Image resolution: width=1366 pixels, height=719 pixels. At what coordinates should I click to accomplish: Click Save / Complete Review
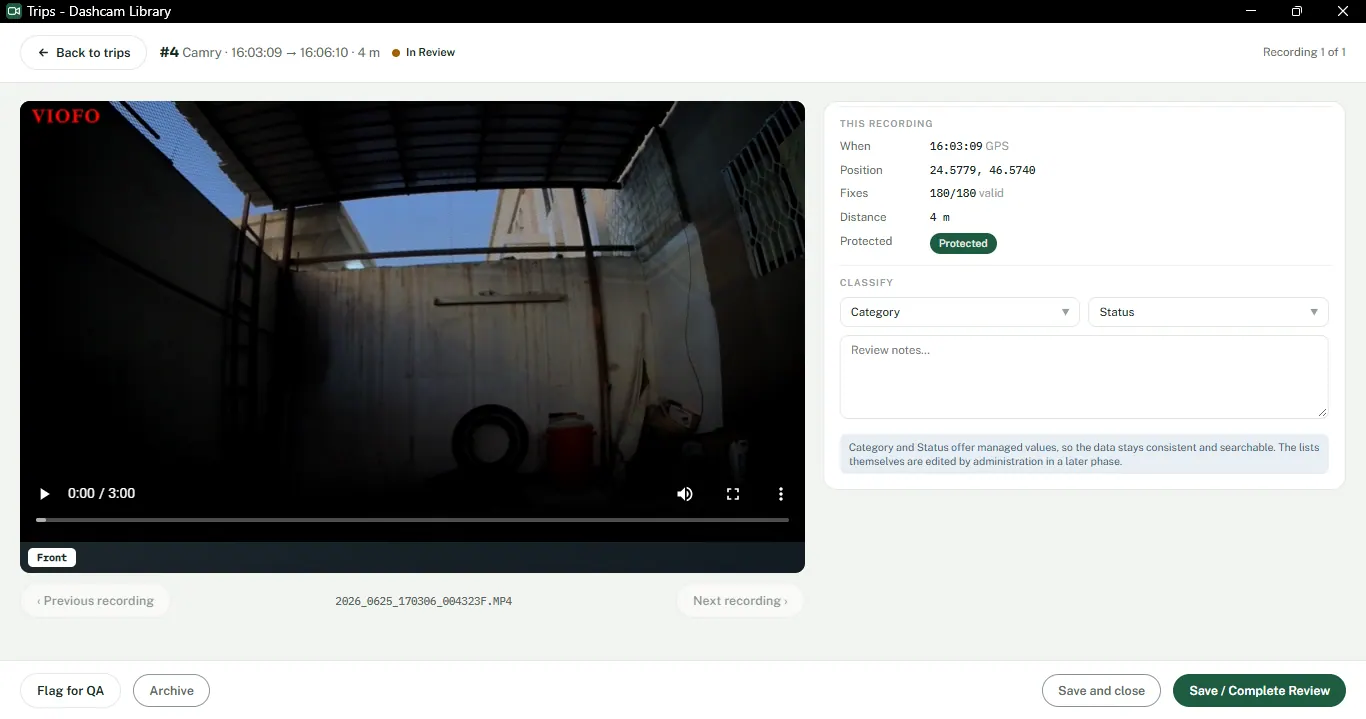1259,691
